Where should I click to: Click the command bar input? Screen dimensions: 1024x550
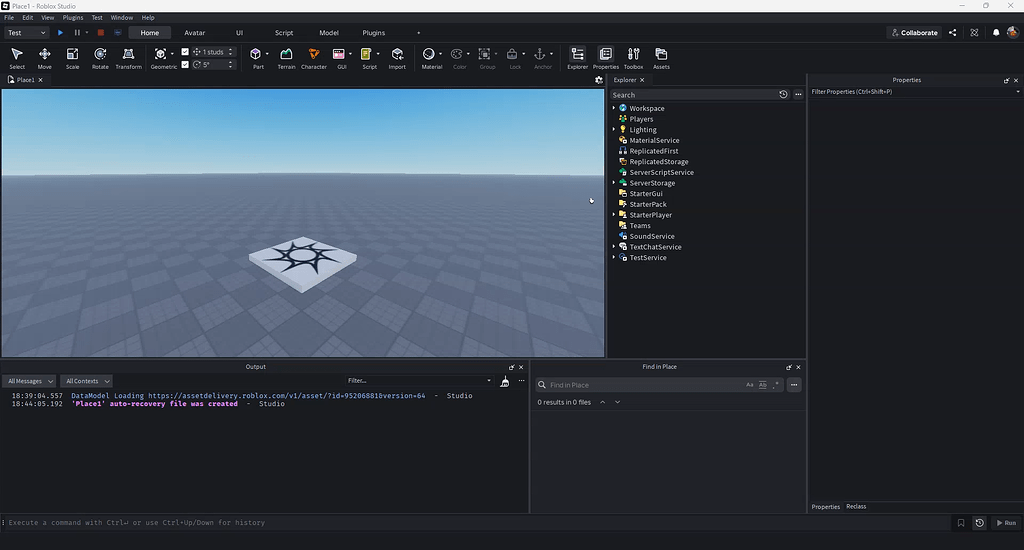pos(477,523)
